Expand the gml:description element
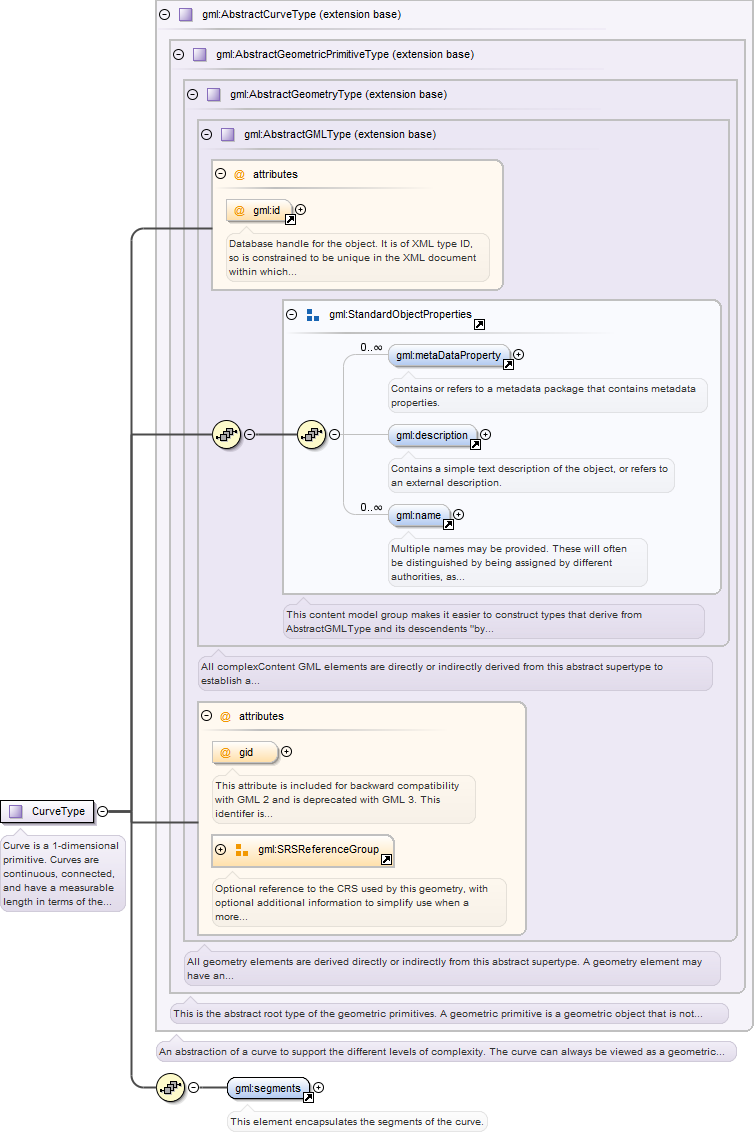Screen dimensions: 755x1135 (486, 434)
